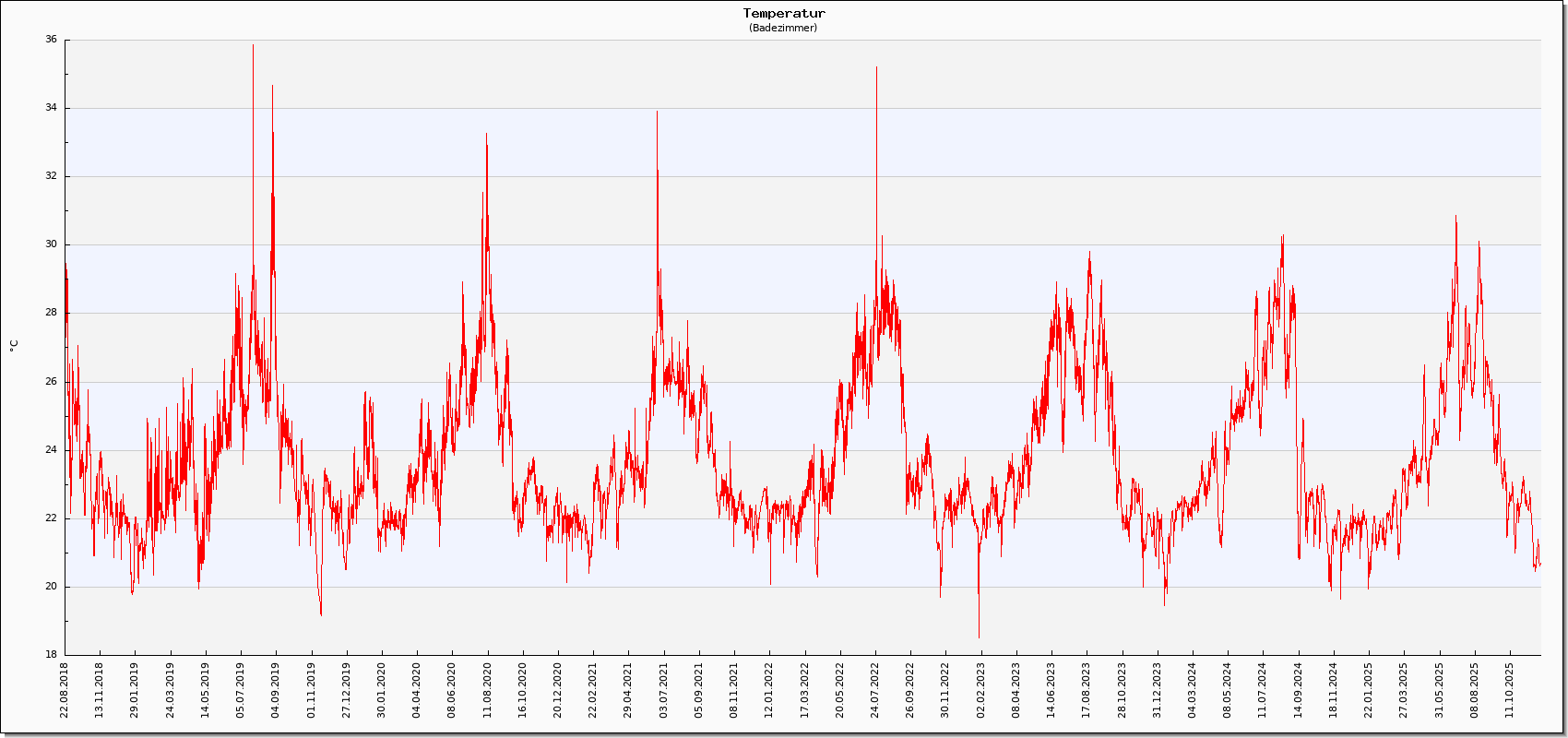
Task: Click the 30 y-axis tick label
Action: coord(51,244)
